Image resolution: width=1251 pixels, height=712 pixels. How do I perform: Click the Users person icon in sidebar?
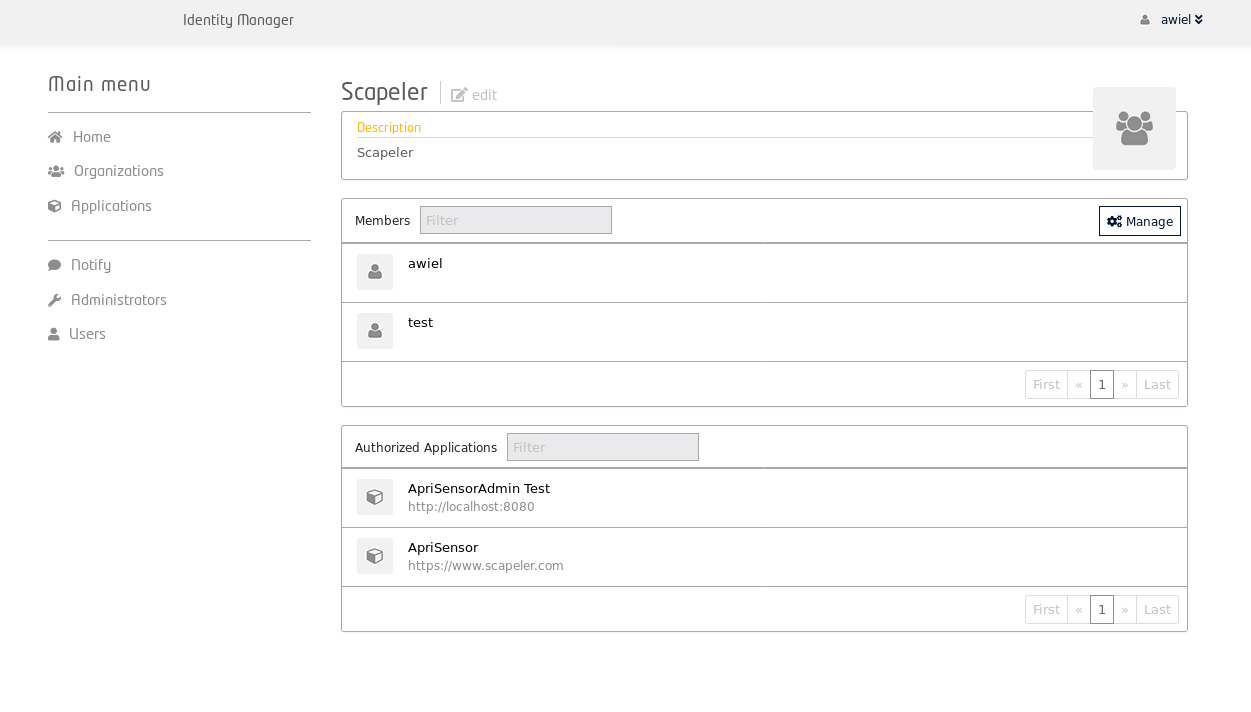click(x=54, y=334)
